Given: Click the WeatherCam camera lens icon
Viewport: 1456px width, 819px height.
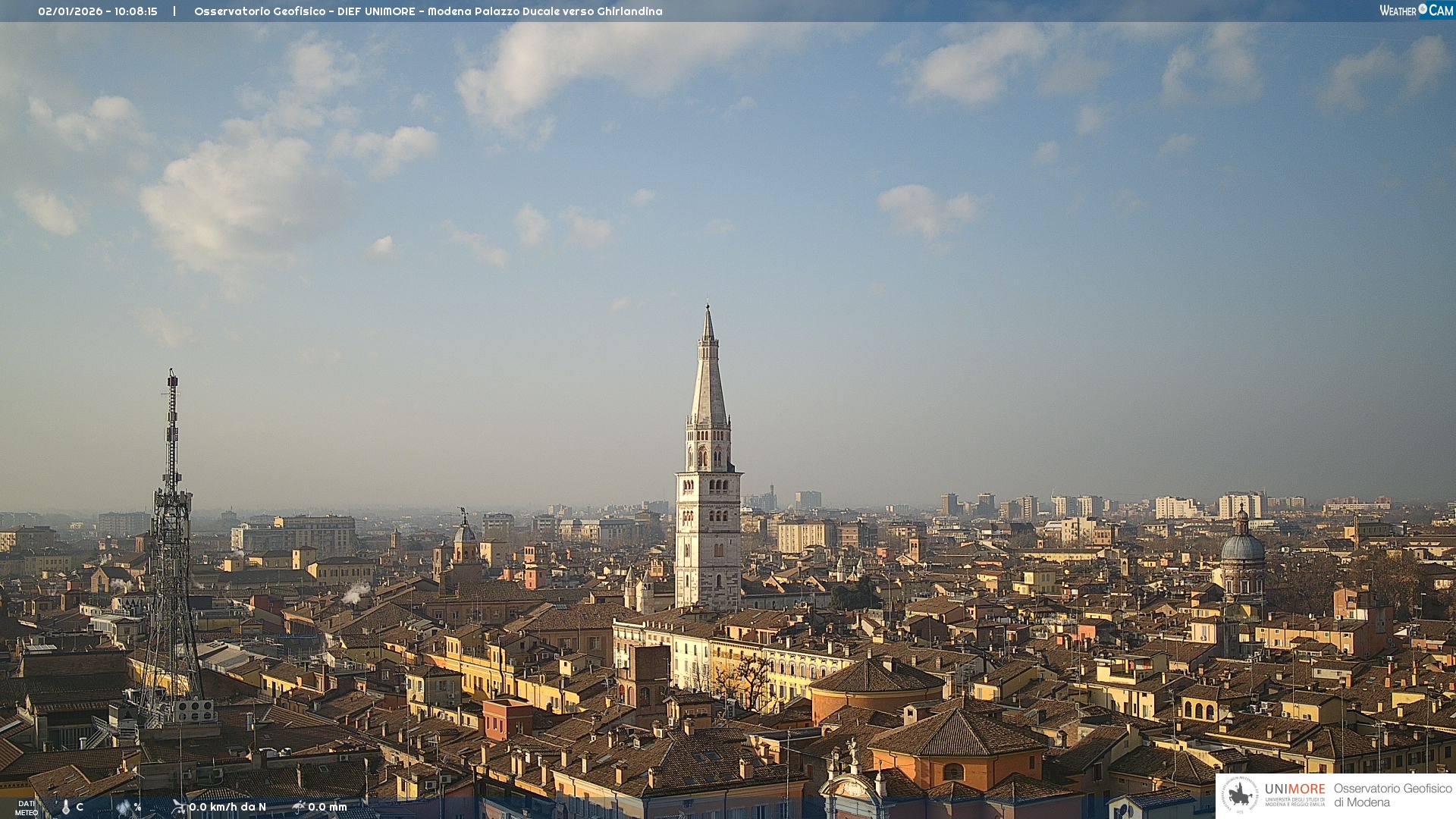Looking at the screenshot, I should (x=1423, y=9).
